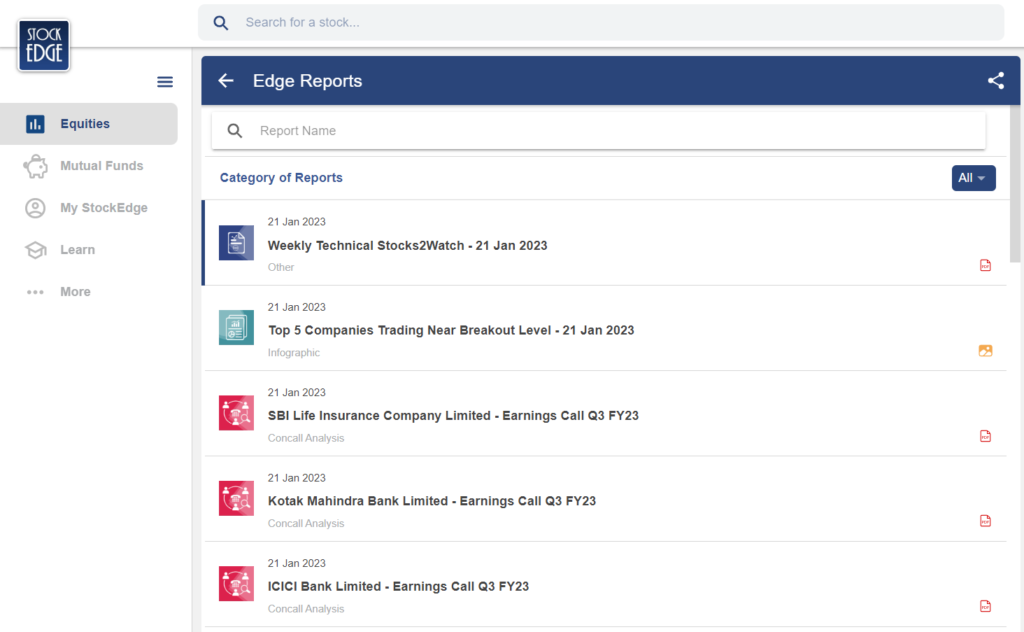Click the Report Name search field

(x=598, y=131)
